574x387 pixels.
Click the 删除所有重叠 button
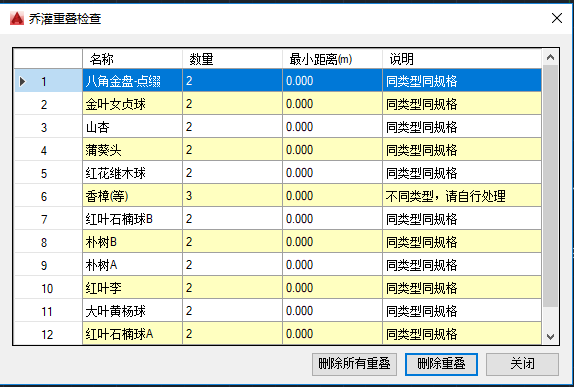coord(354,364)
